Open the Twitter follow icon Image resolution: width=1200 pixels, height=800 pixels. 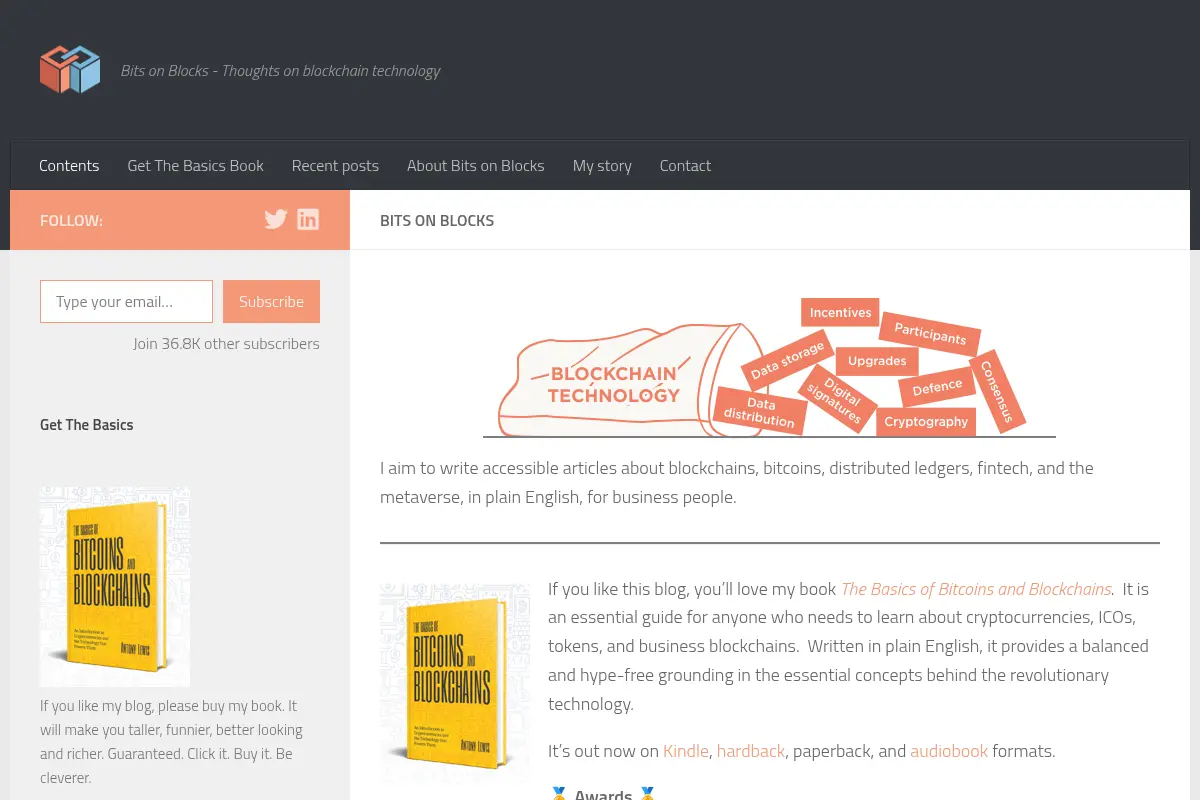276,219
